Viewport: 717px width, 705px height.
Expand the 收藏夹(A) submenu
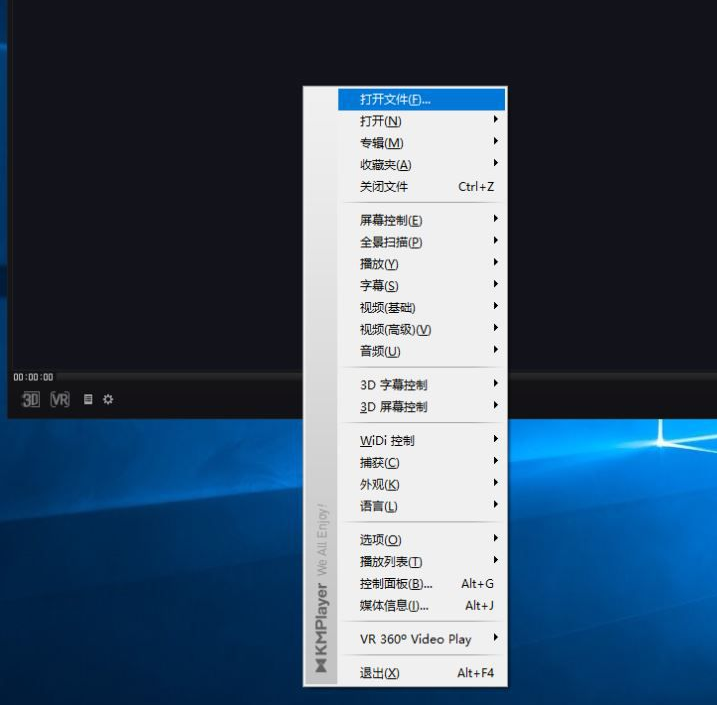[x=385, y=165]
